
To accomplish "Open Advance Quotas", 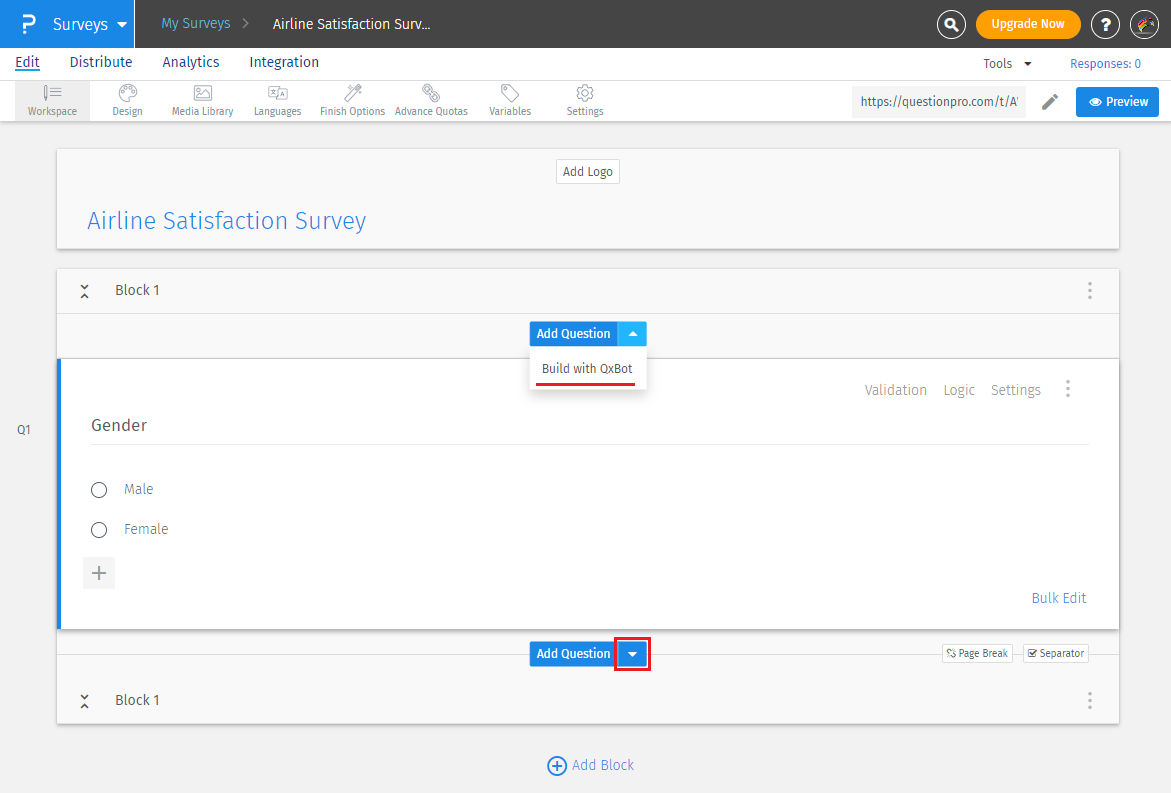I will coord(431,100).
